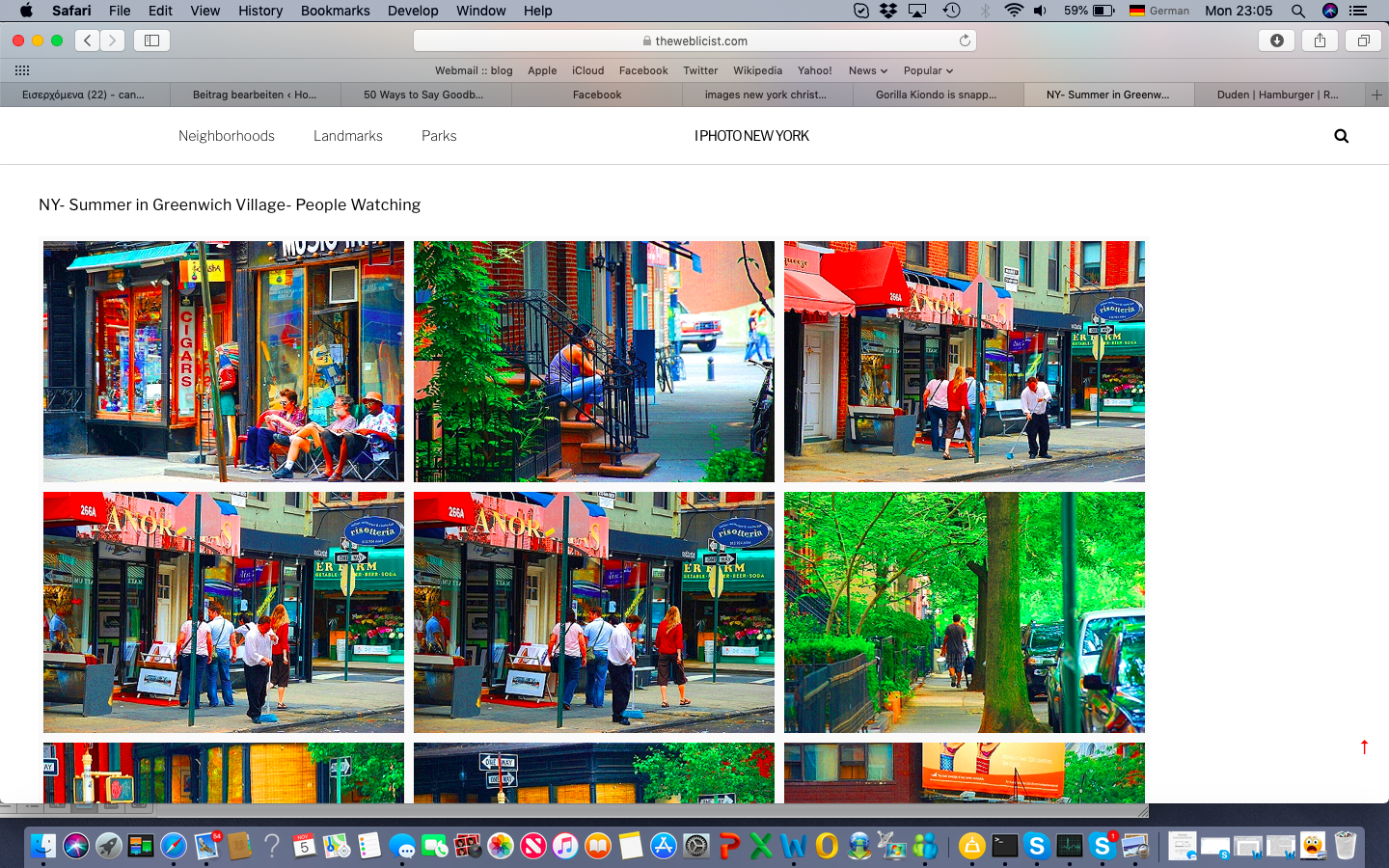1389x868 pixels.
Task: Open Apple News app in Dock
Action: (x=532, y=846)
